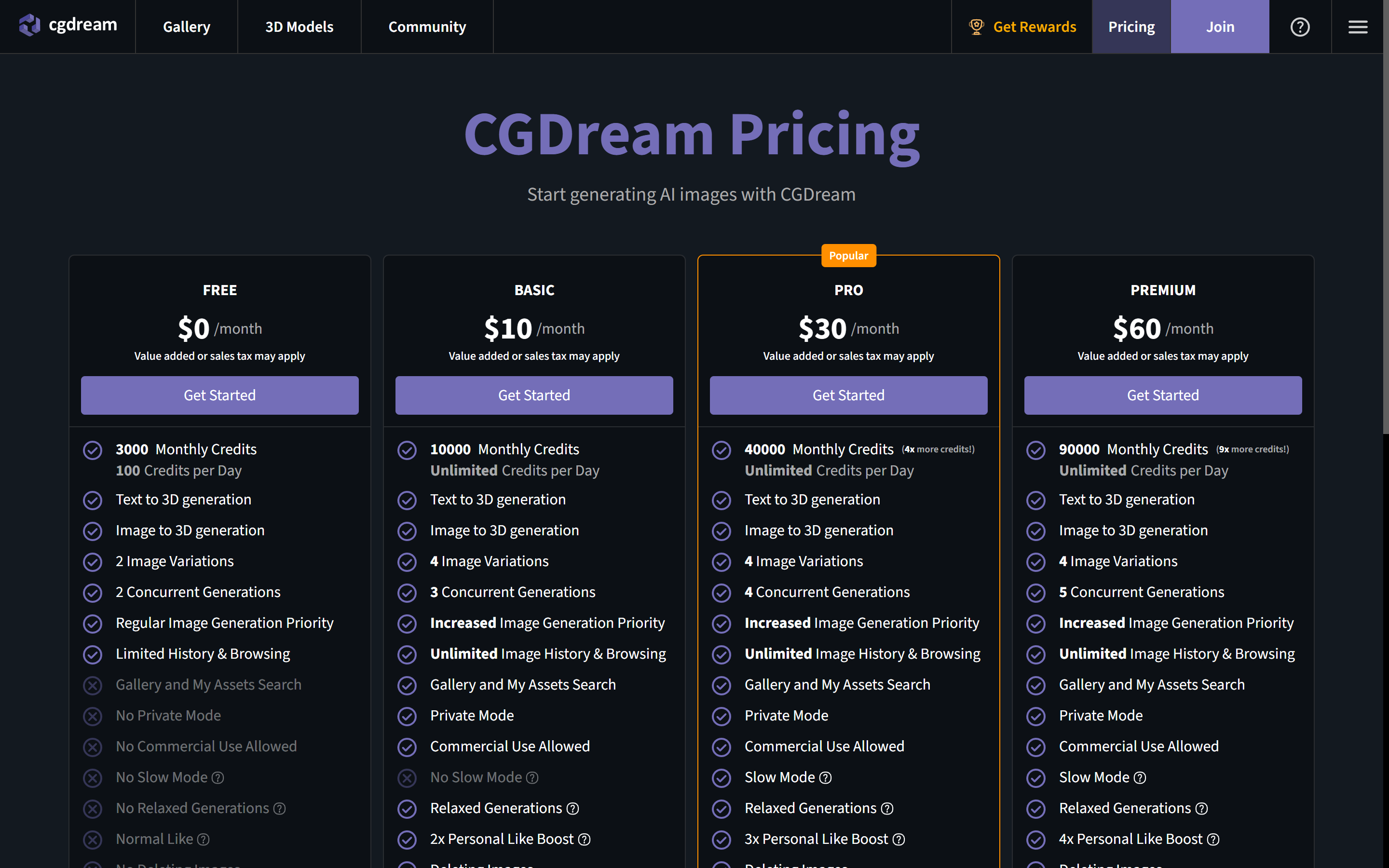Click Pro plan 'Unlimited Image History & Browsing' text
1389x868 pixels.
[x=862, y=654]
